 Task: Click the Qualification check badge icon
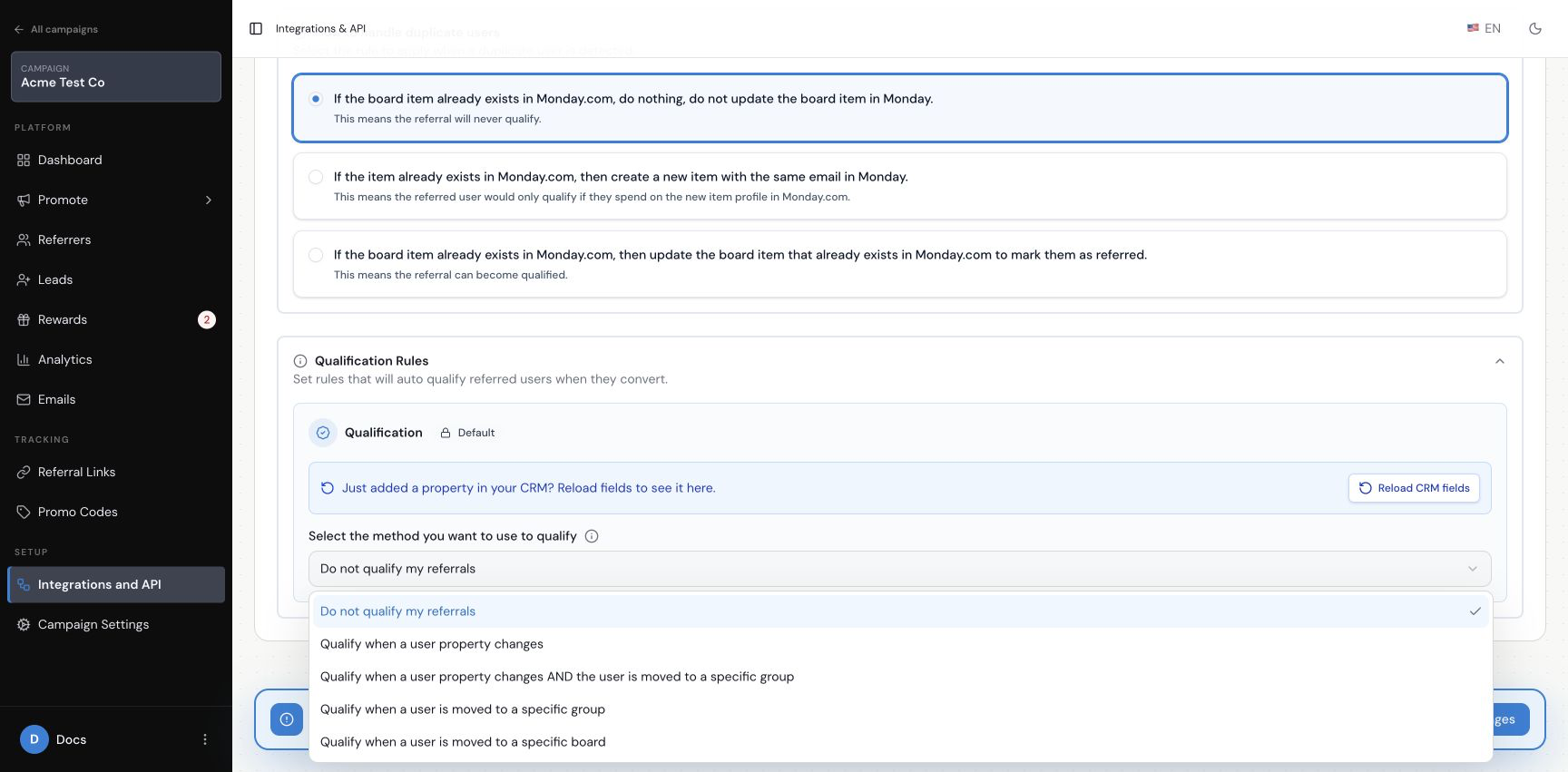point(323,433)
